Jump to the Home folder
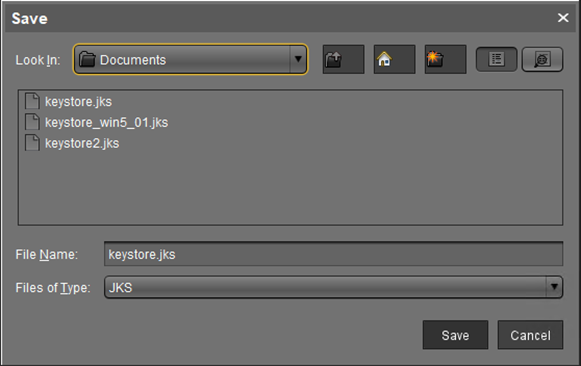The image size is (581, 366). click(394, 59)
